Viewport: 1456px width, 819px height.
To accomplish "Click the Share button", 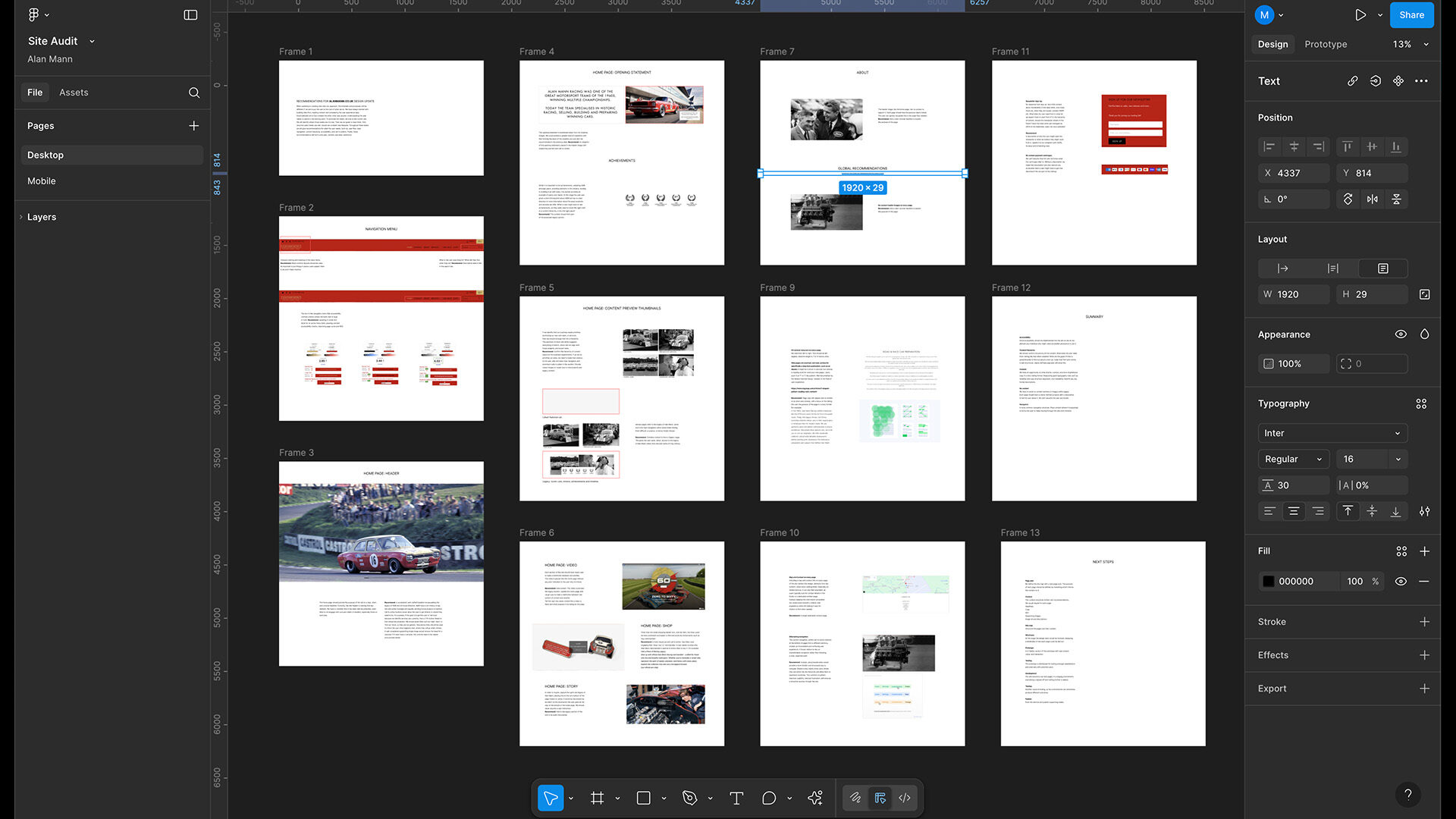I will (x=1411, y=14).
